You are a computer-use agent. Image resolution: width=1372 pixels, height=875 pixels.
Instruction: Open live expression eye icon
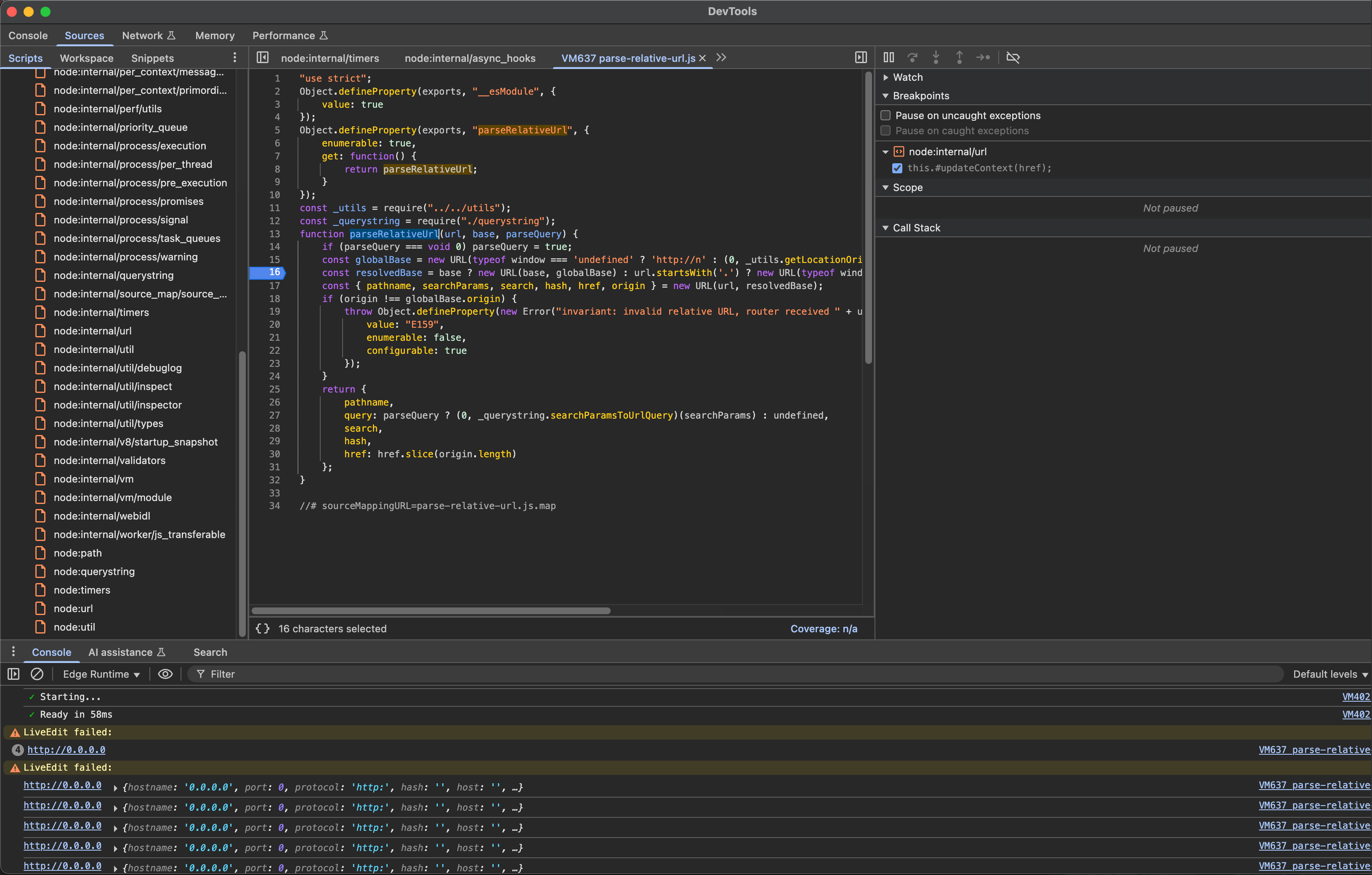pos(165,674)
